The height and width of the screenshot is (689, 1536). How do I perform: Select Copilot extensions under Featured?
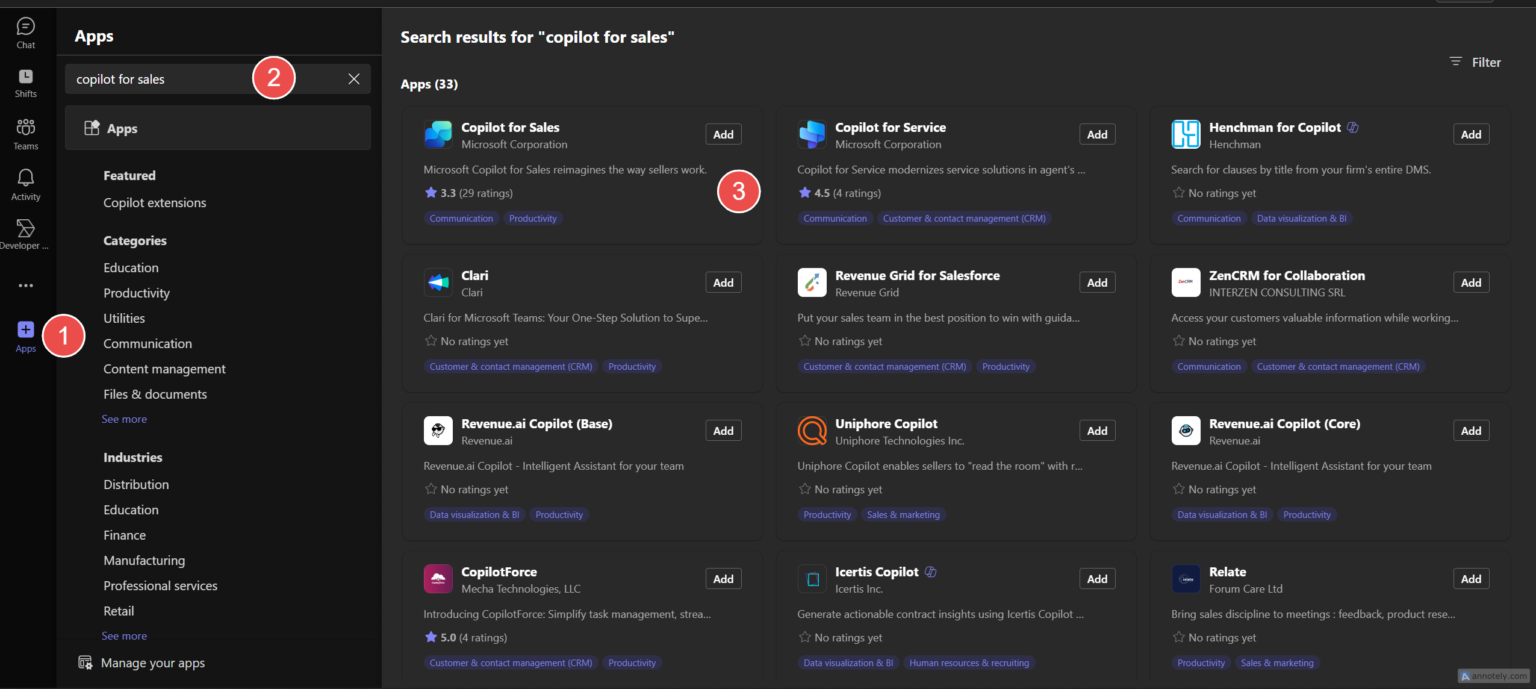click(x=155, y=203)
